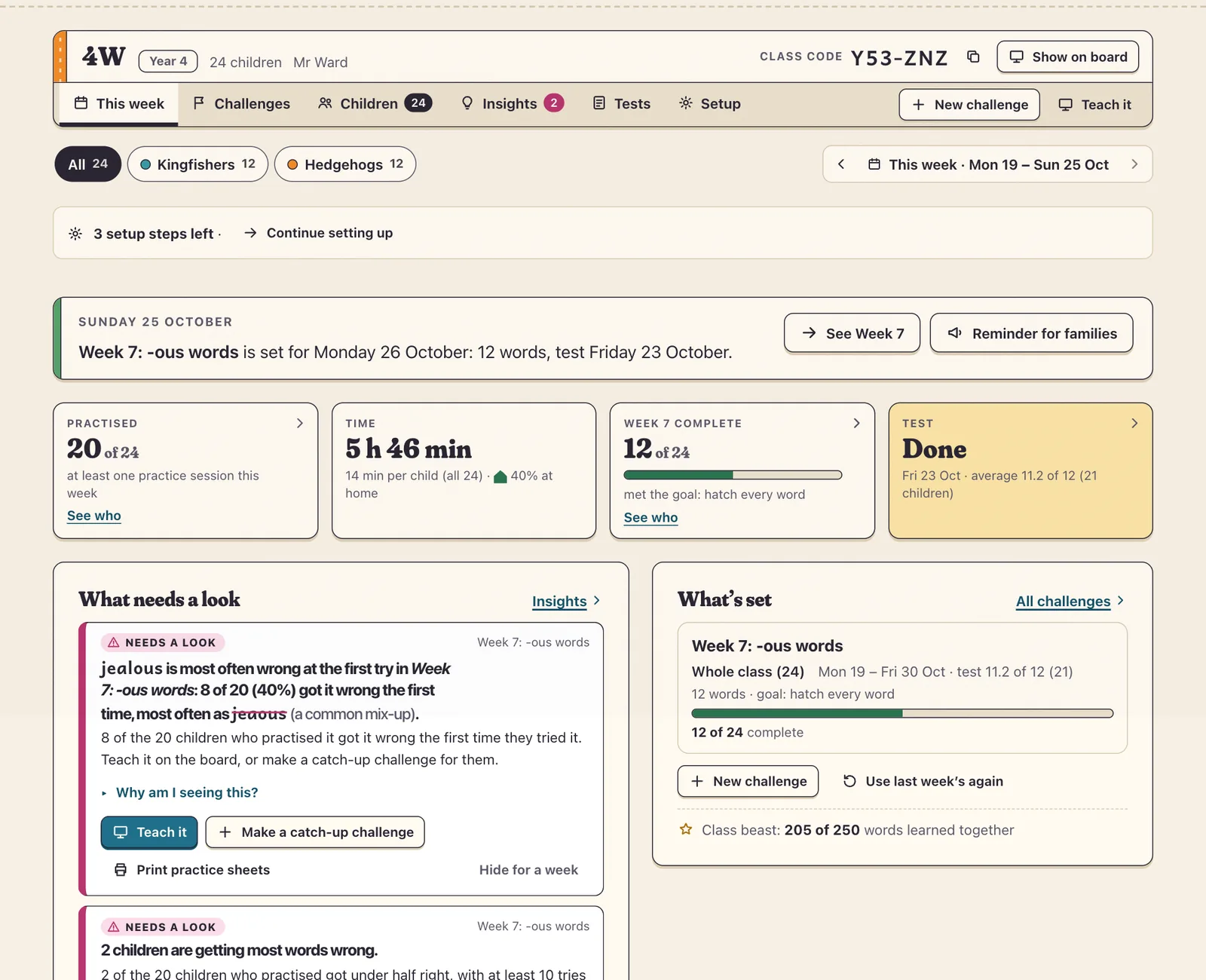The height and width of the screenshot is (980, 1206).
Task: Click the class beast star icon
Action: coord(686,829)
